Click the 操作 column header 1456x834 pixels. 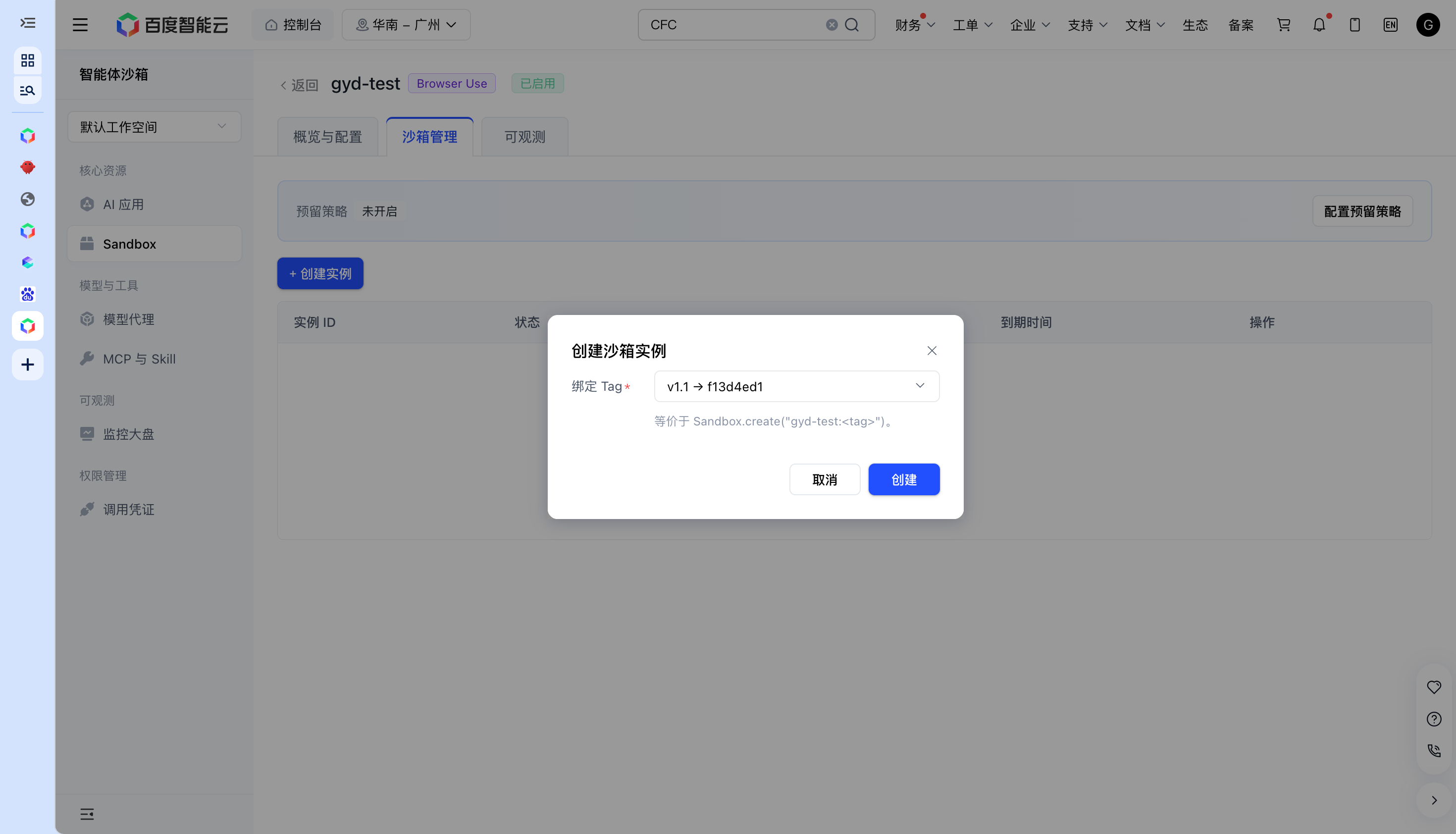point(1262,322)
